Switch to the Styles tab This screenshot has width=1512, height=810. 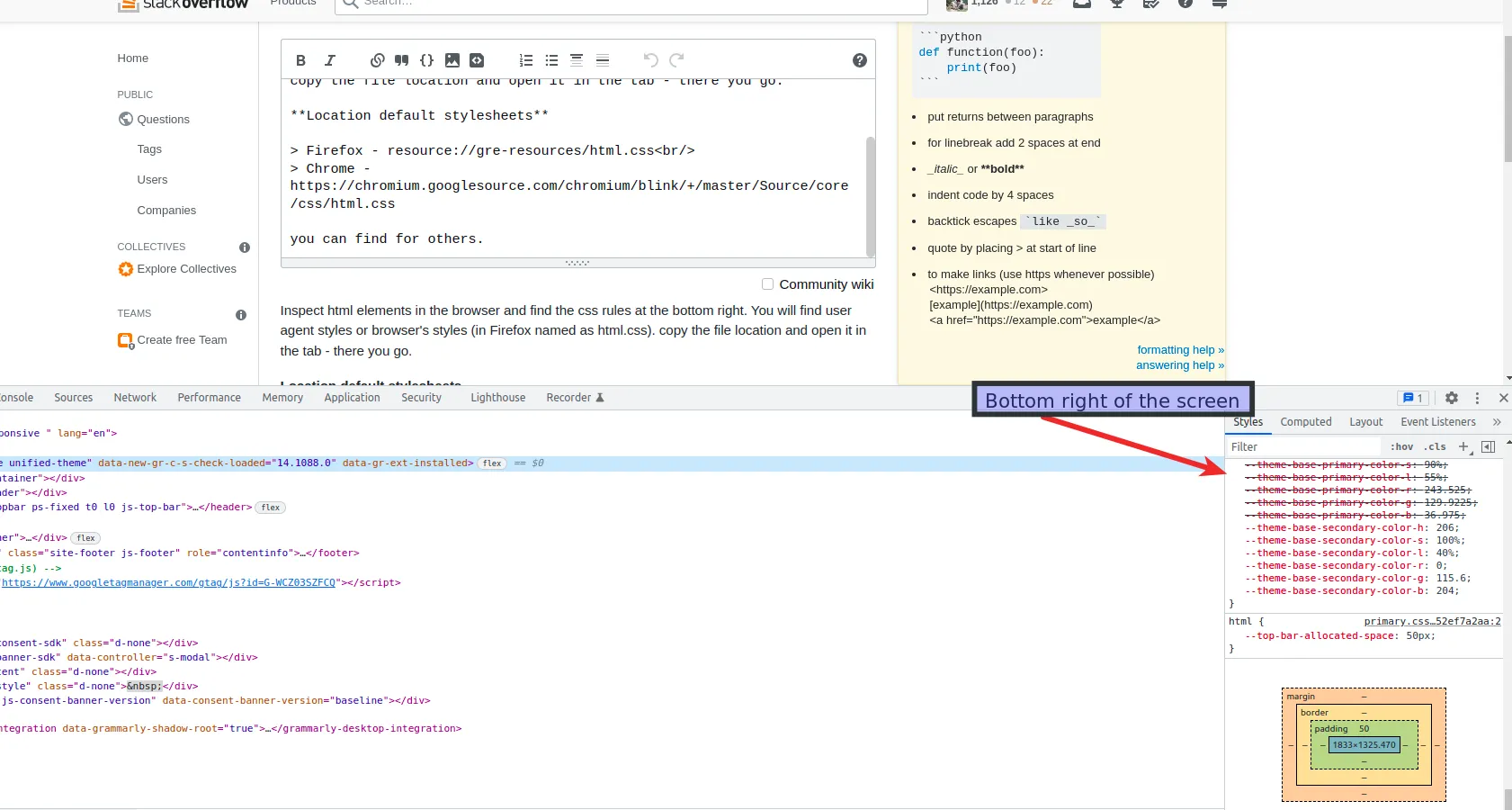pyautogui.click(x=1248, y=422)
